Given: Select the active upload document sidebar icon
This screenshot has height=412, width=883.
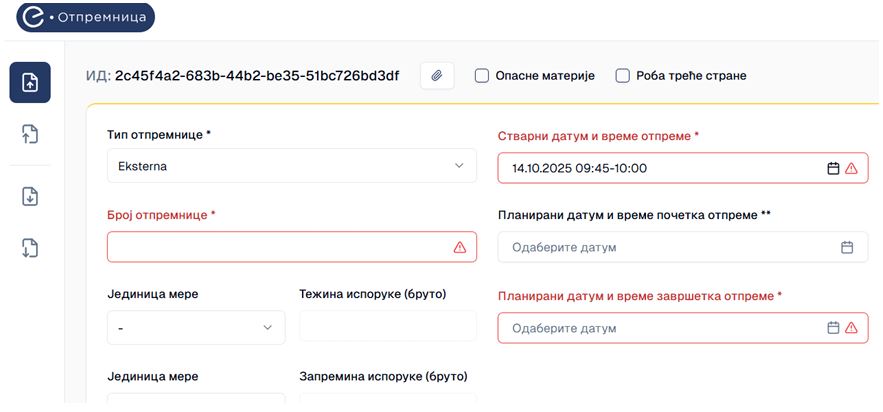Looking at the screenshot, I should [30, 83].
